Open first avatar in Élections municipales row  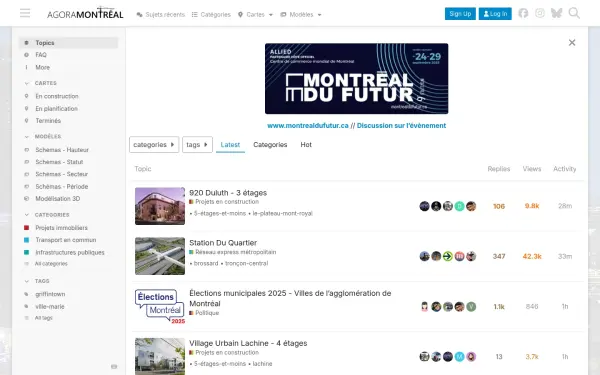[424, 307]
